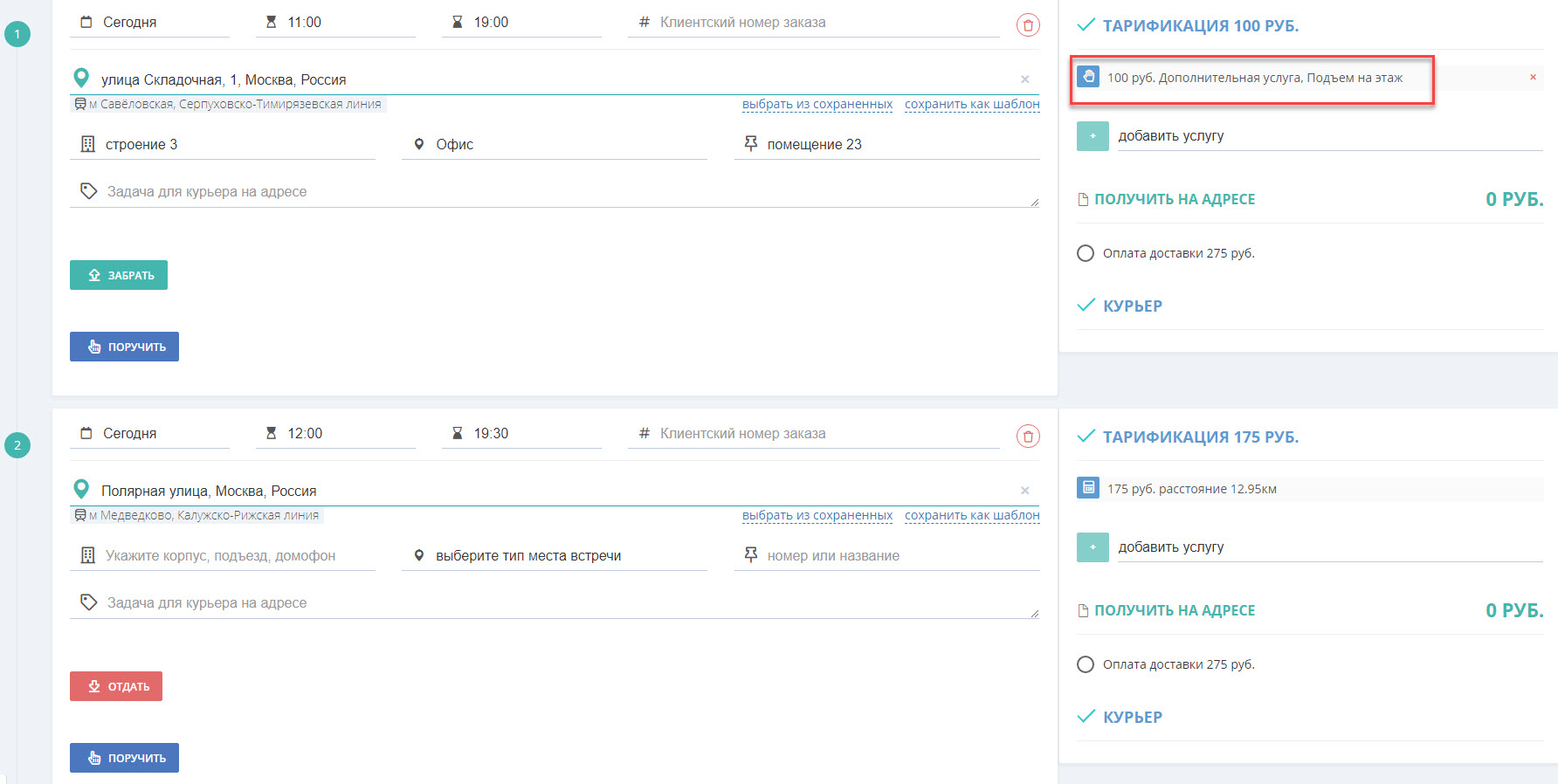The image size is (1558, 784).
Task: Edit the помещение 23 room field
Action: pyautogui.click(x=887, y=144)
